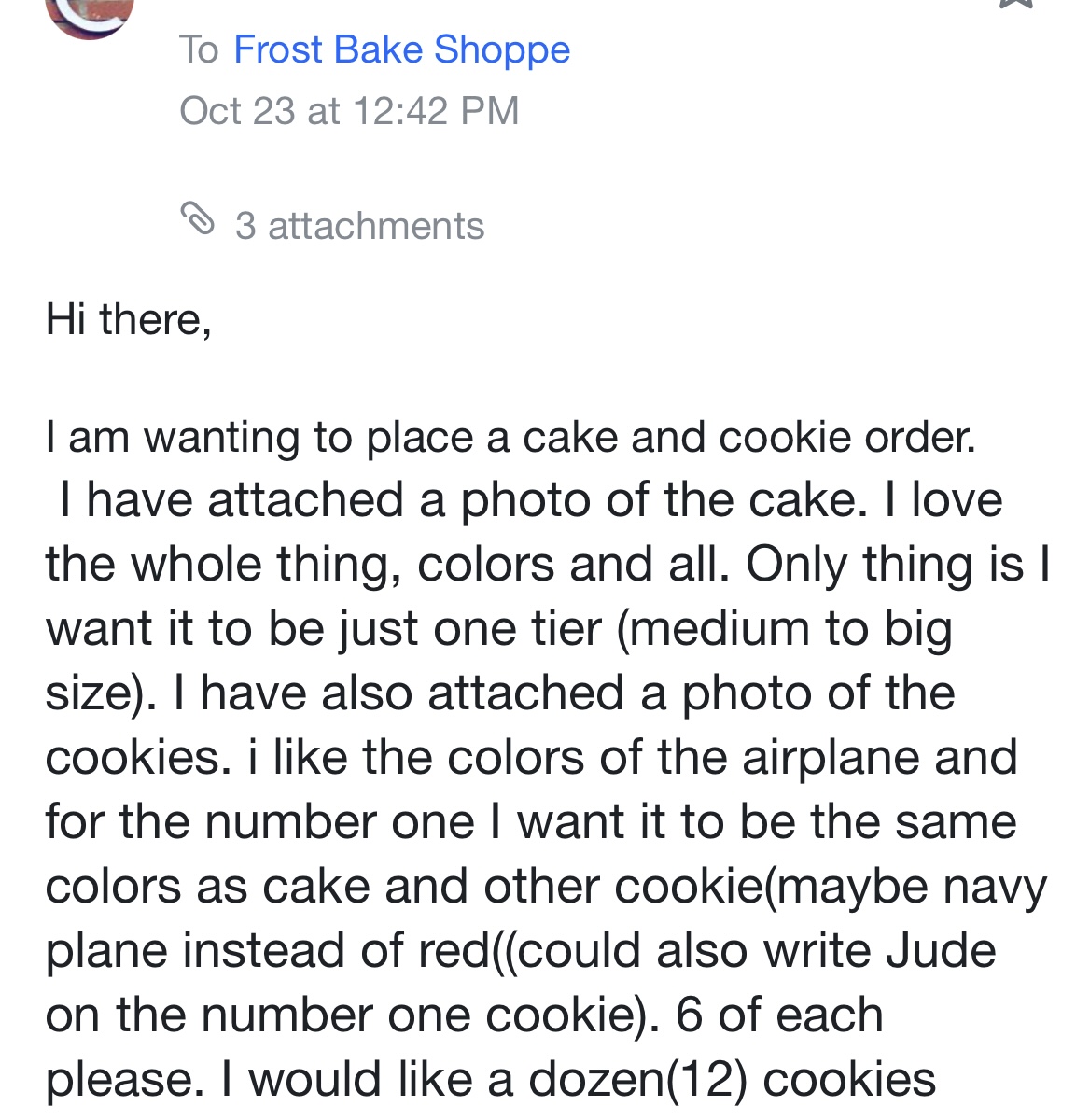Open the 3 attachments list
The height and width of the screenshot is (1120, 1090).
[359, 226]
